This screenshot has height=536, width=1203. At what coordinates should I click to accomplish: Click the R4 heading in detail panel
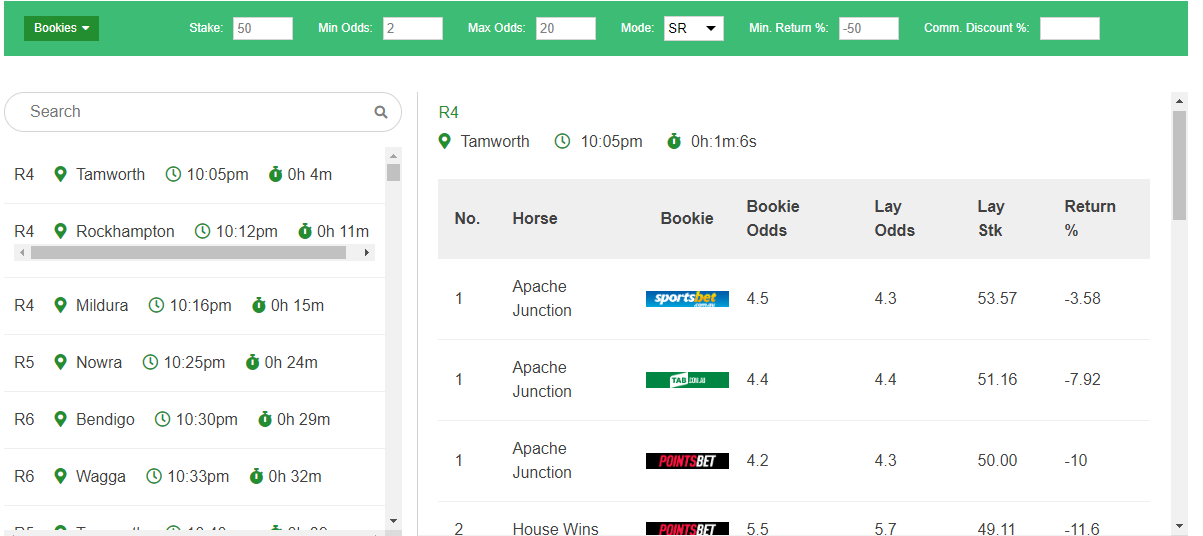[449, 112]
